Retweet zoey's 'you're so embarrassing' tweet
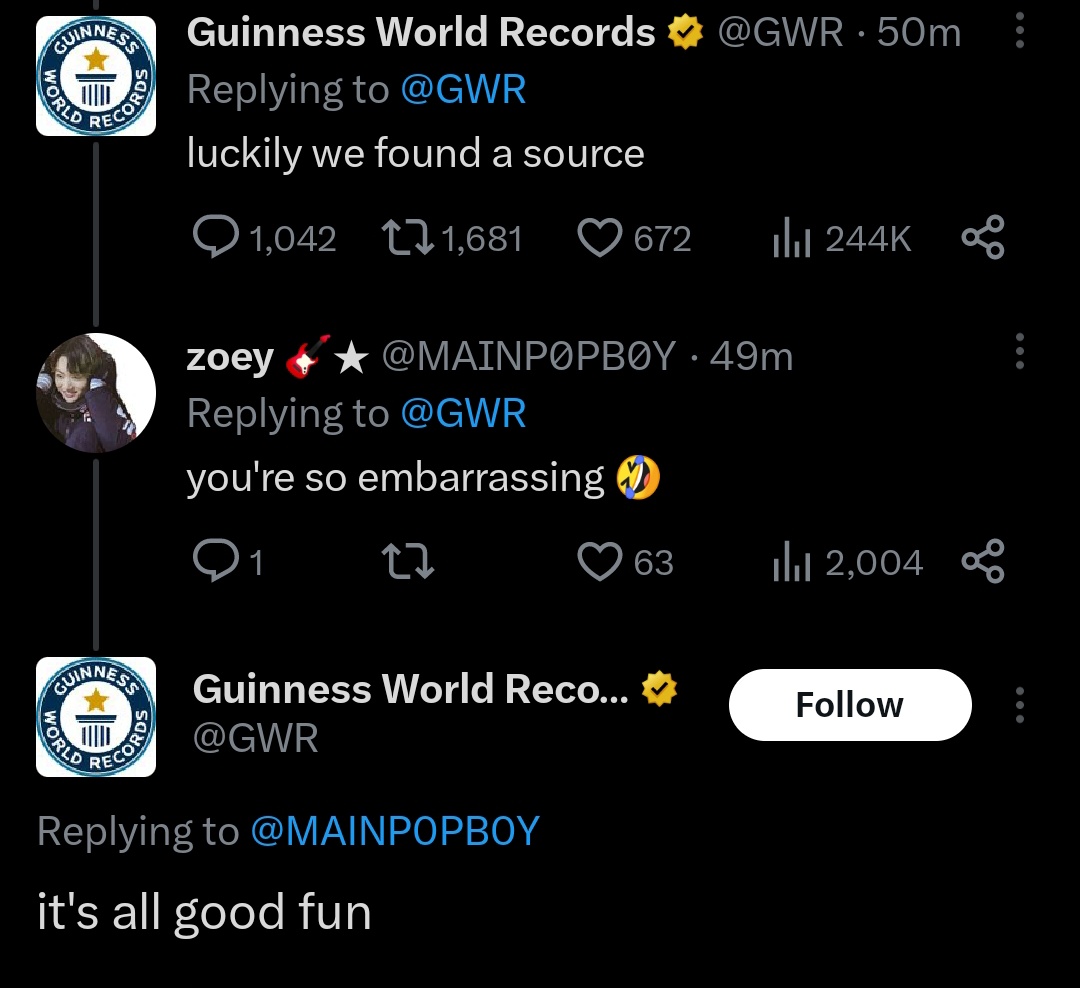 tap(407, 562)
